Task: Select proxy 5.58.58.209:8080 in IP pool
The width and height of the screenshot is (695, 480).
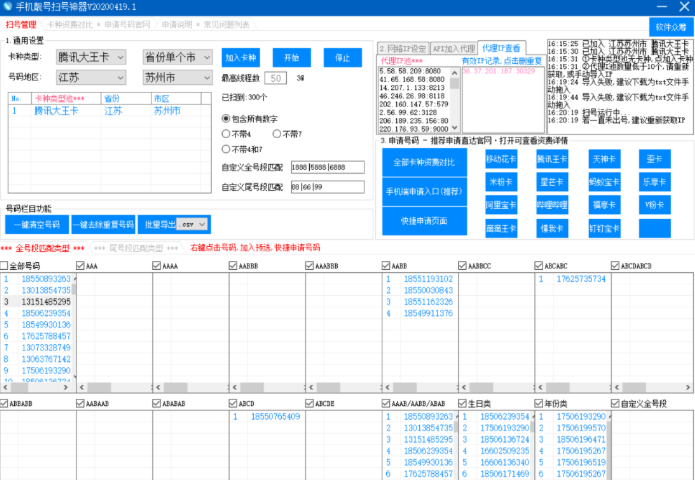Action: tap(410, 71)
